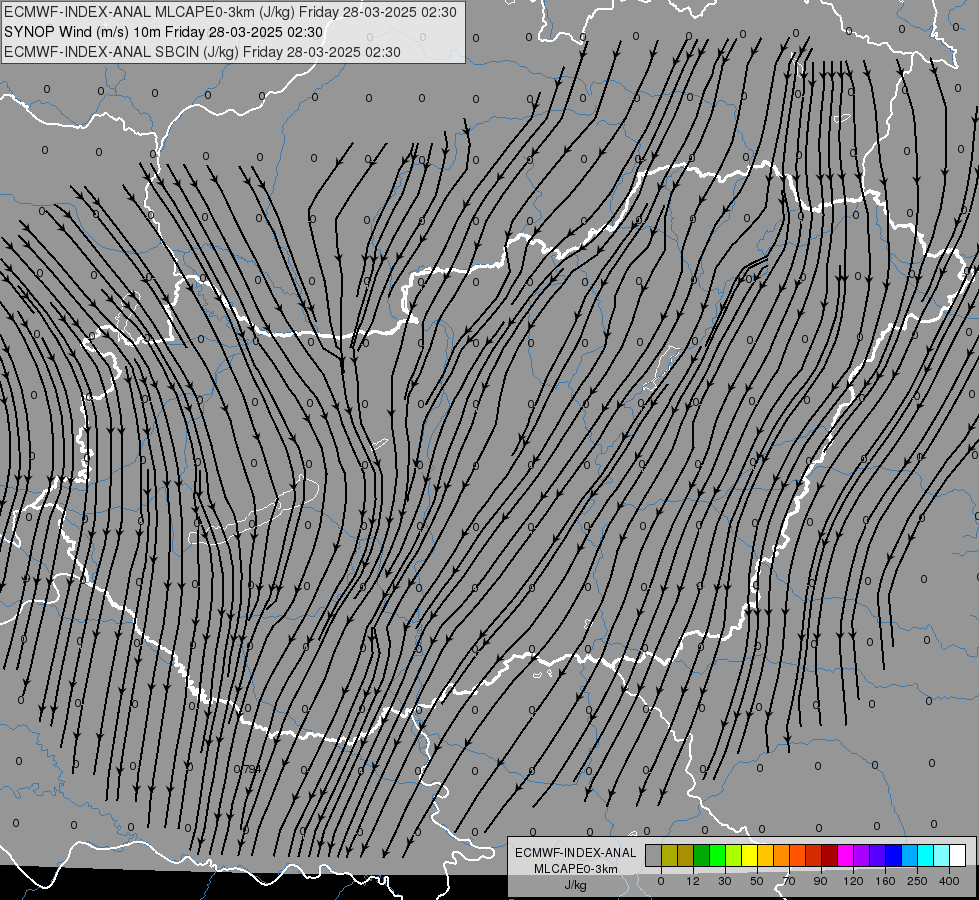Click the MLCAPE0-3km title line
This screenshot has width=979, height=900.
click(x=230, y=12)
